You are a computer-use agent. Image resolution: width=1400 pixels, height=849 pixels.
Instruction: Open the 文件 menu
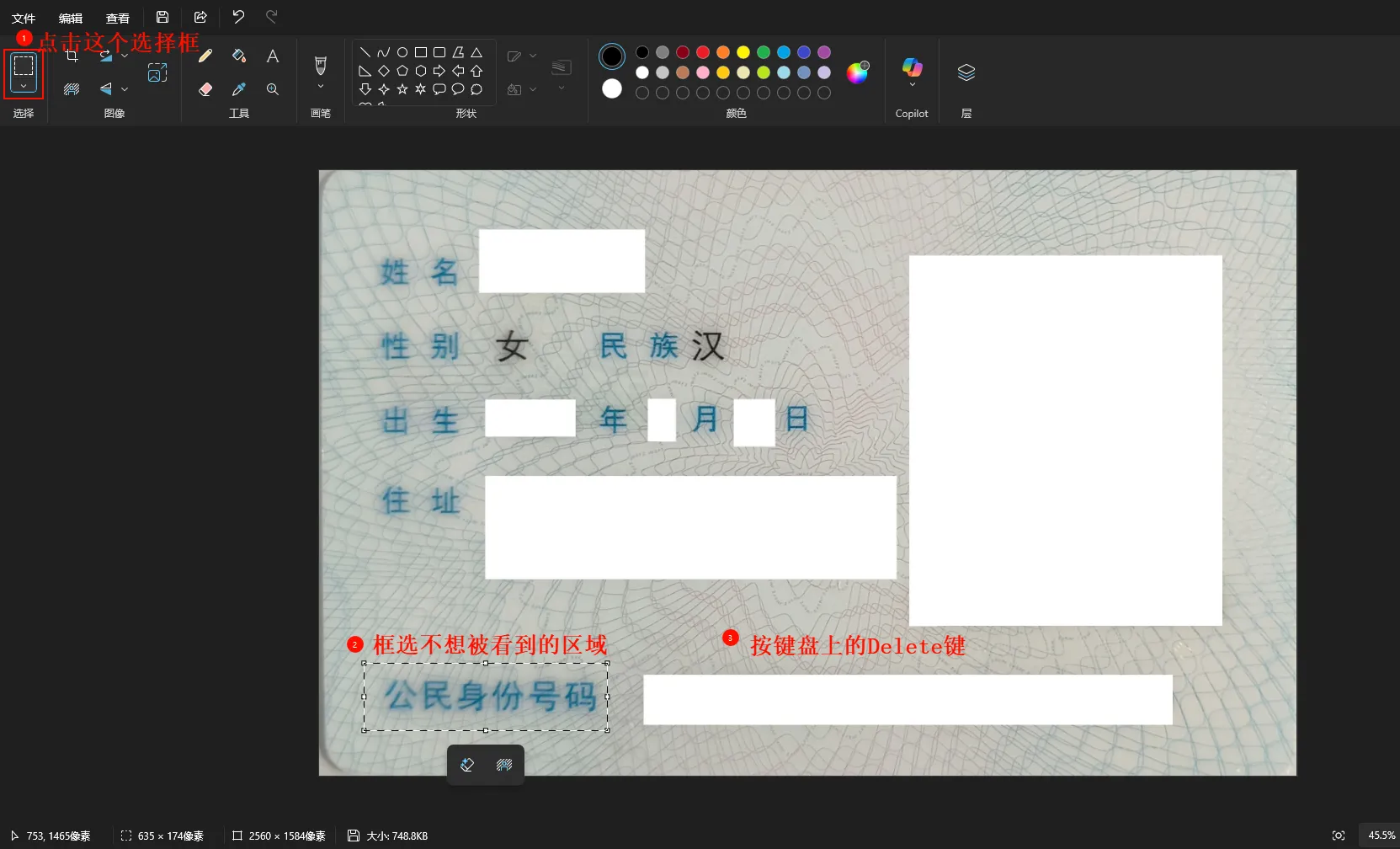tap(23, 18)
